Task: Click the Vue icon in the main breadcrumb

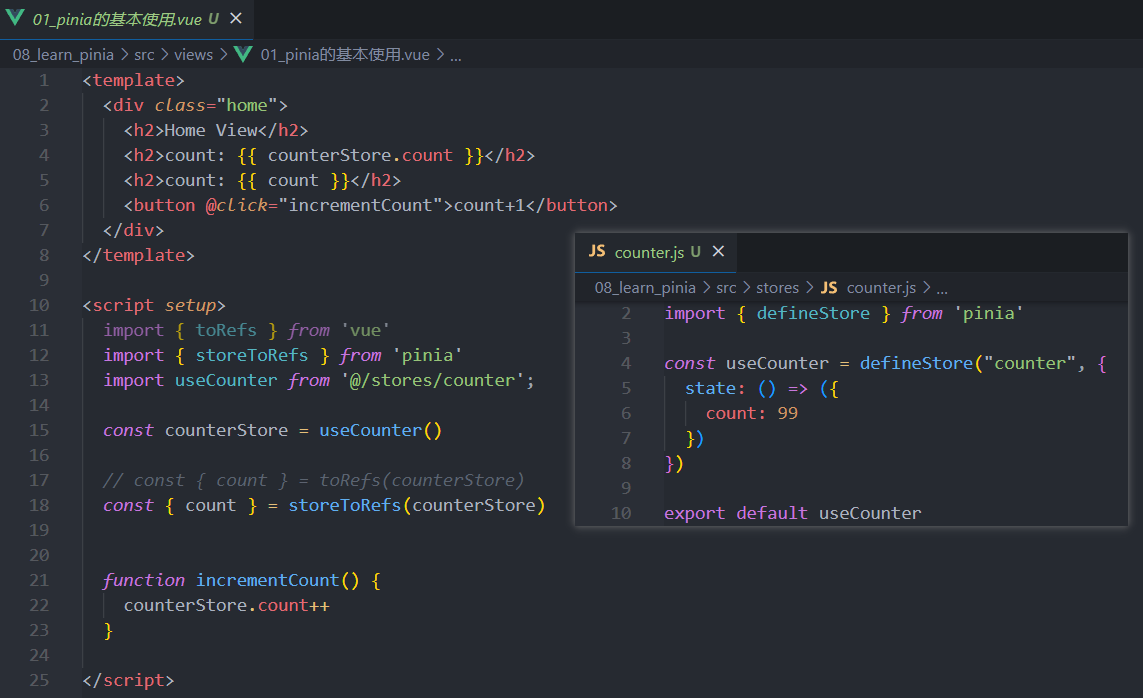Action: pyautogui.click(x=243, y=55)
